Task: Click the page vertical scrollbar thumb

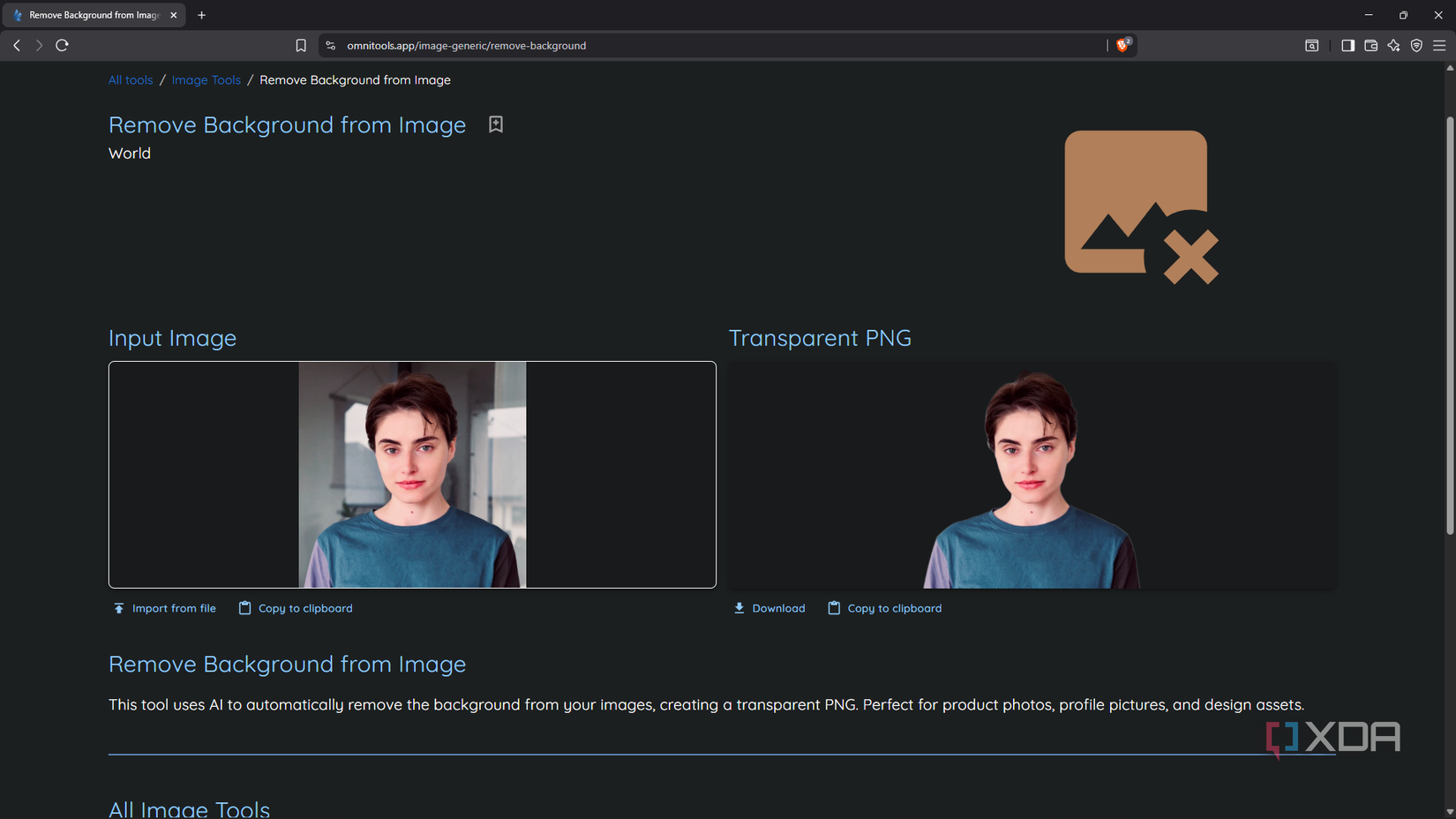Action: [x=1450, y=325]
